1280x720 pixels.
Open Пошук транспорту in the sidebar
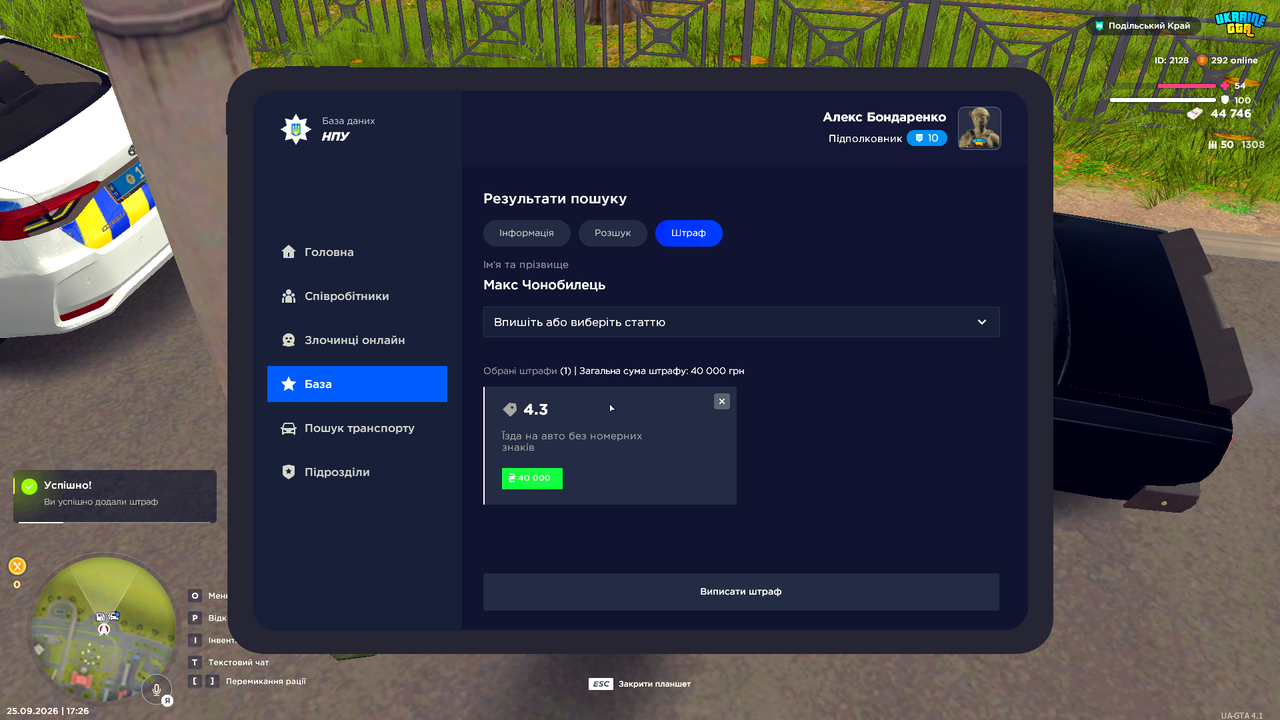pyautogui.click(x=357, y=428)
